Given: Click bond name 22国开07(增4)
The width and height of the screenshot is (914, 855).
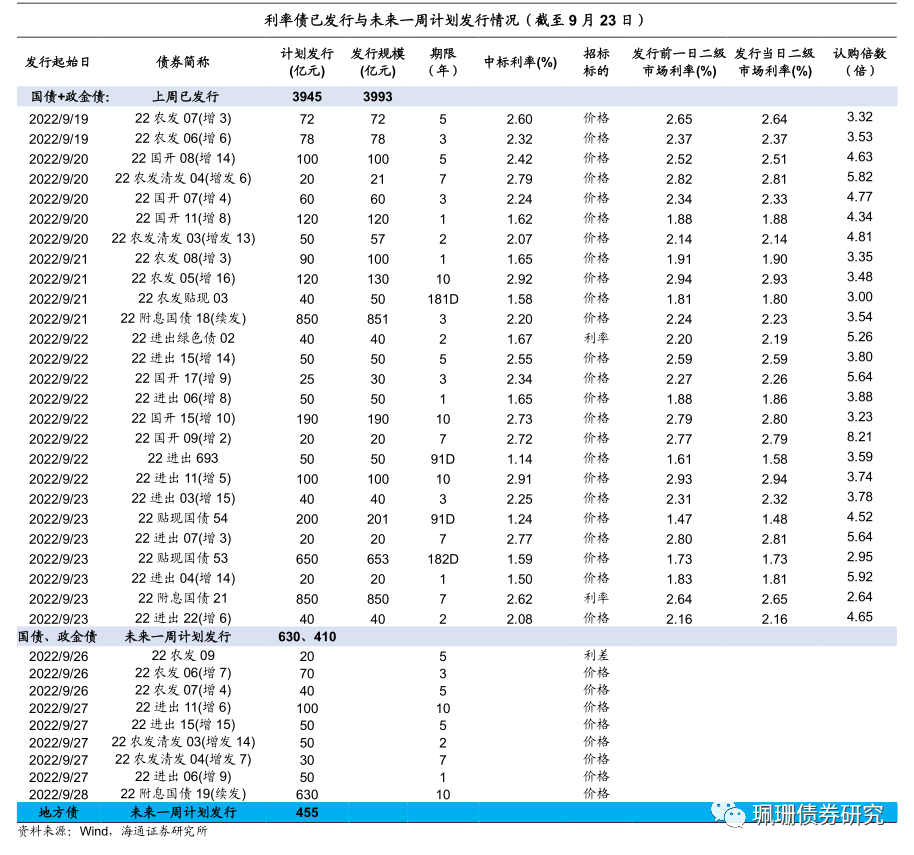Looking at the screenshot, I should (x=183, y=198).
